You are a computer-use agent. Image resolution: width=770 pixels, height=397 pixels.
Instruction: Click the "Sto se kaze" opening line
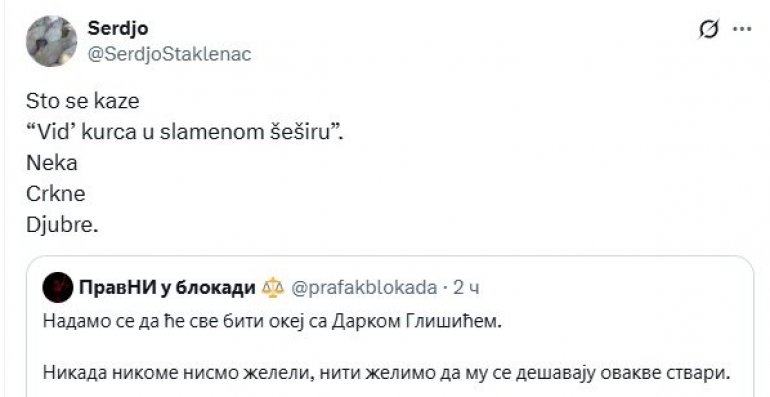coord(82,102)
